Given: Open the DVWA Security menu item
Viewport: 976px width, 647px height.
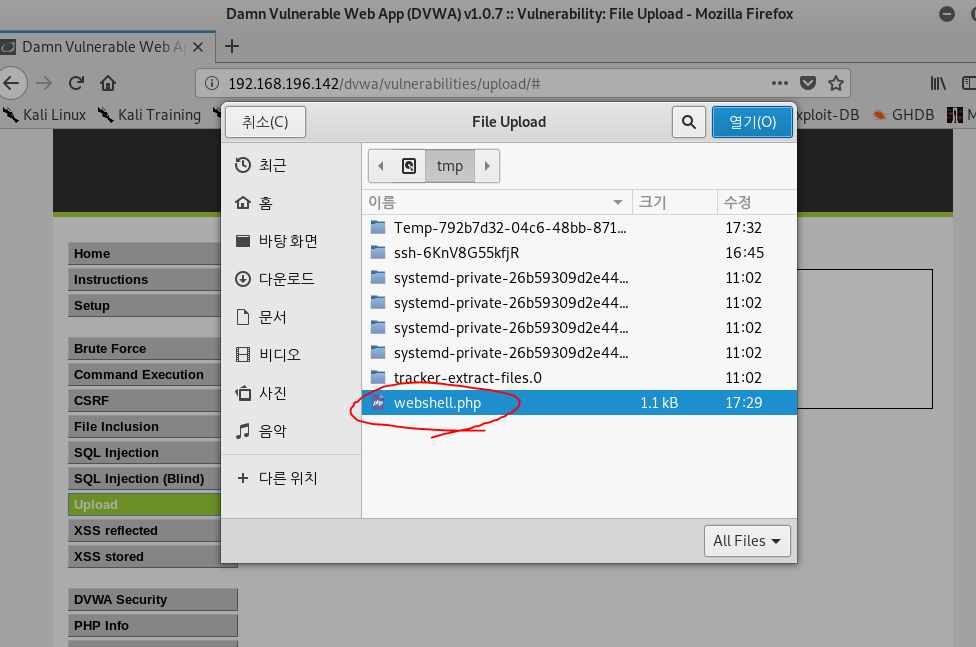Looking at the screenshot, I should point(152,600).
